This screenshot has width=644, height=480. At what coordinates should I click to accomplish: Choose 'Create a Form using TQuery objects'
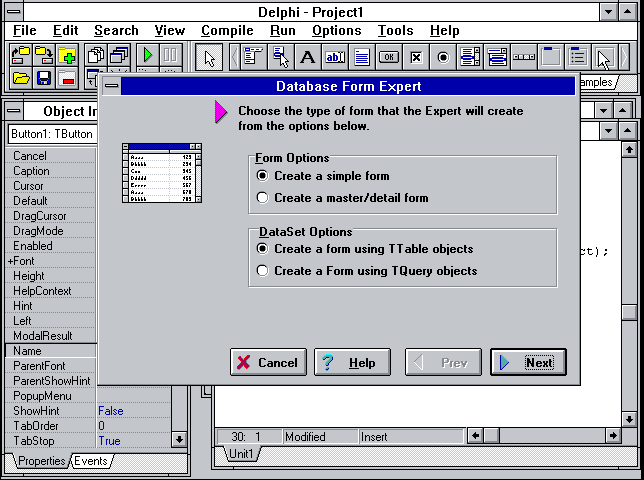[262, 271]
